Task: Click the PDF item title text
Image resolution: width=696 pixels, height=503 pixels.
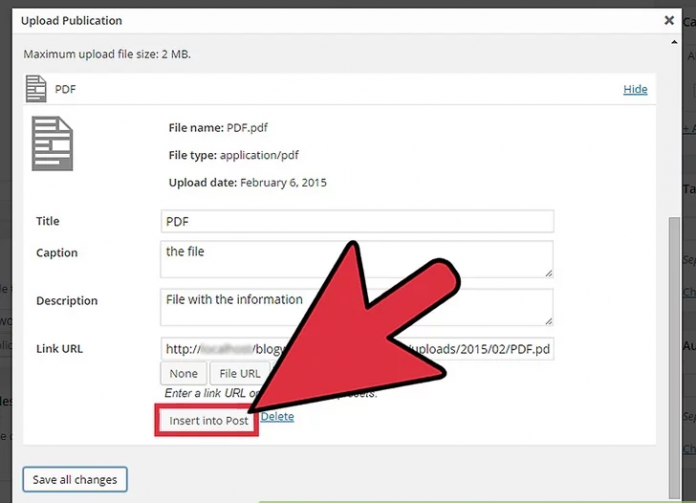Action: 65,89
